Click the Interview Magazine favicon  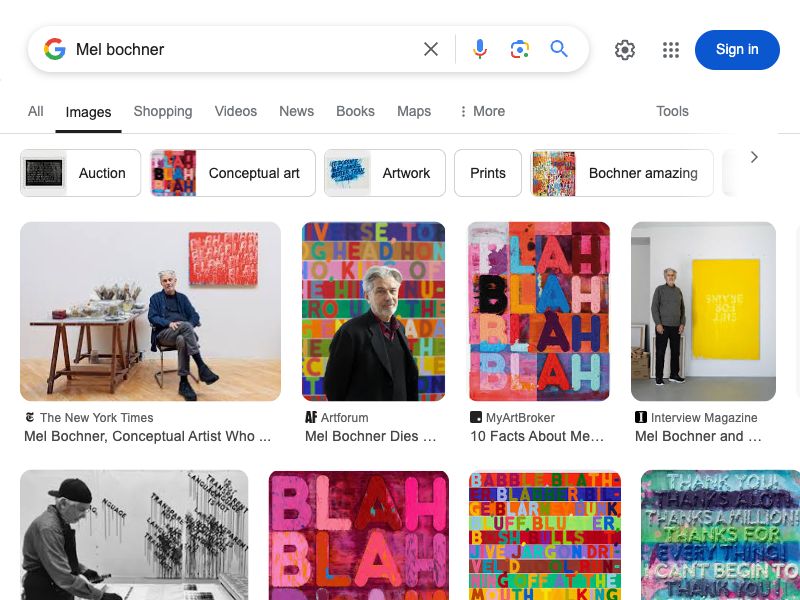pos(641,417)
